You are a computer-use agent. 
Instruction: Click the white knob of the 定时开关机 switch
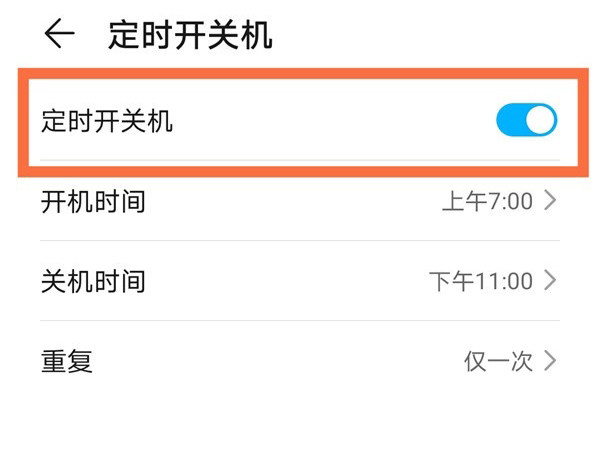point(540,121)
